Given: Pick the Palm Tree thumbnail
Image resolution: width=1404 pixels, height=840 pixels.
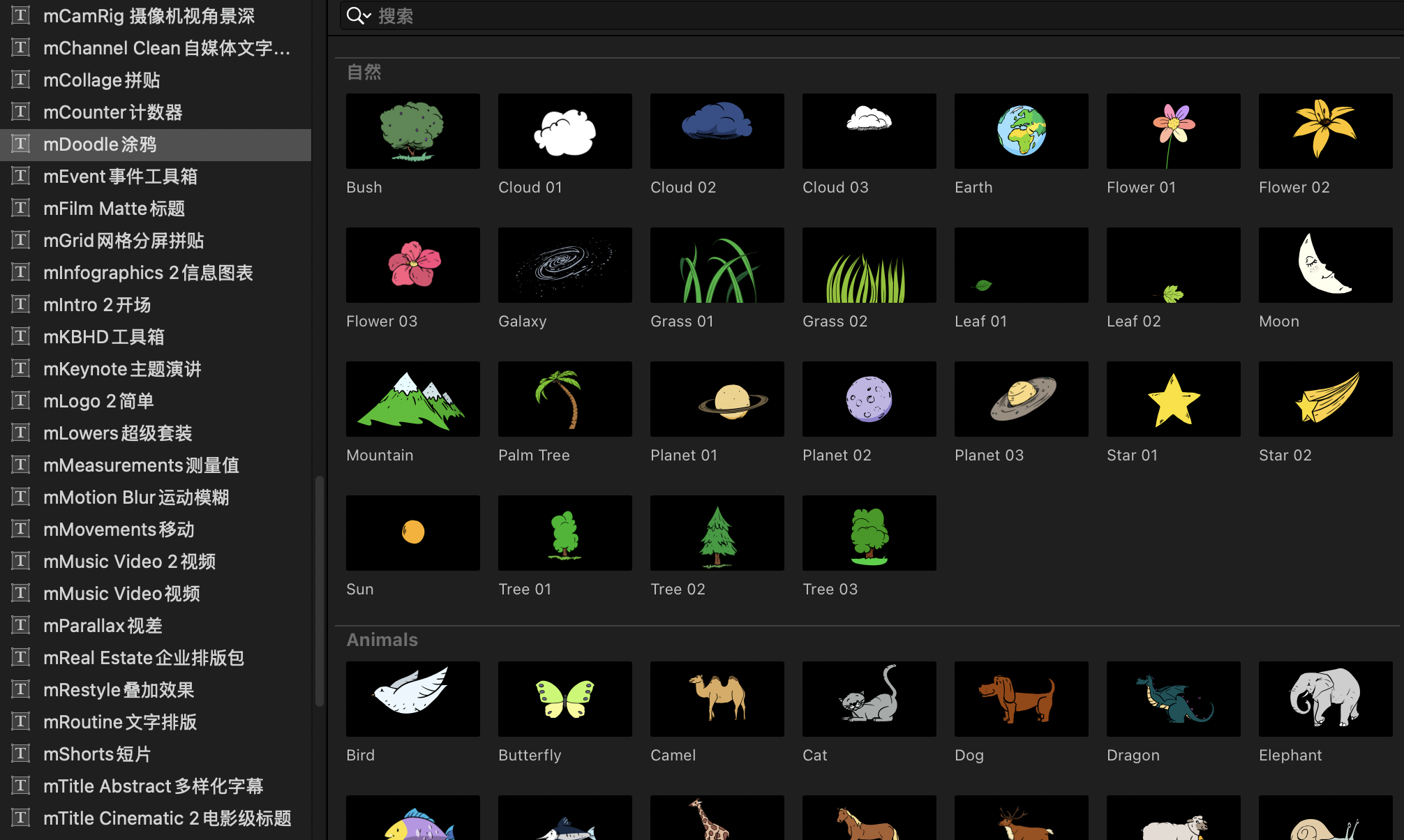Looking at the screenshot, I should [x=565, y=399].
